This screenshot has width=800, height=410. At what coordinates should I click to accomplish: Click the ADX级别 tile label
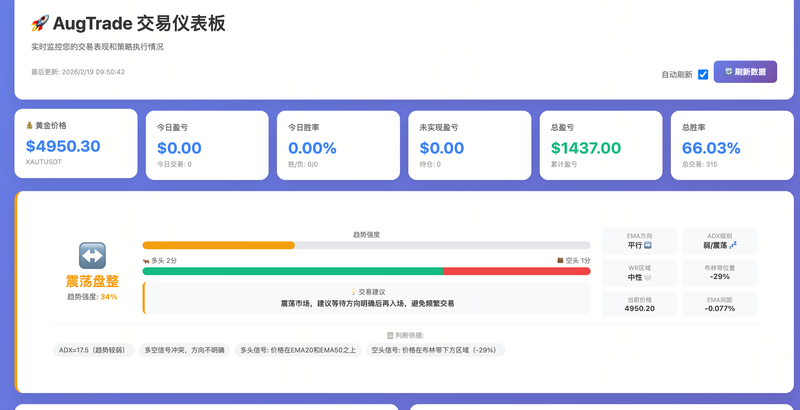(720, 236)
